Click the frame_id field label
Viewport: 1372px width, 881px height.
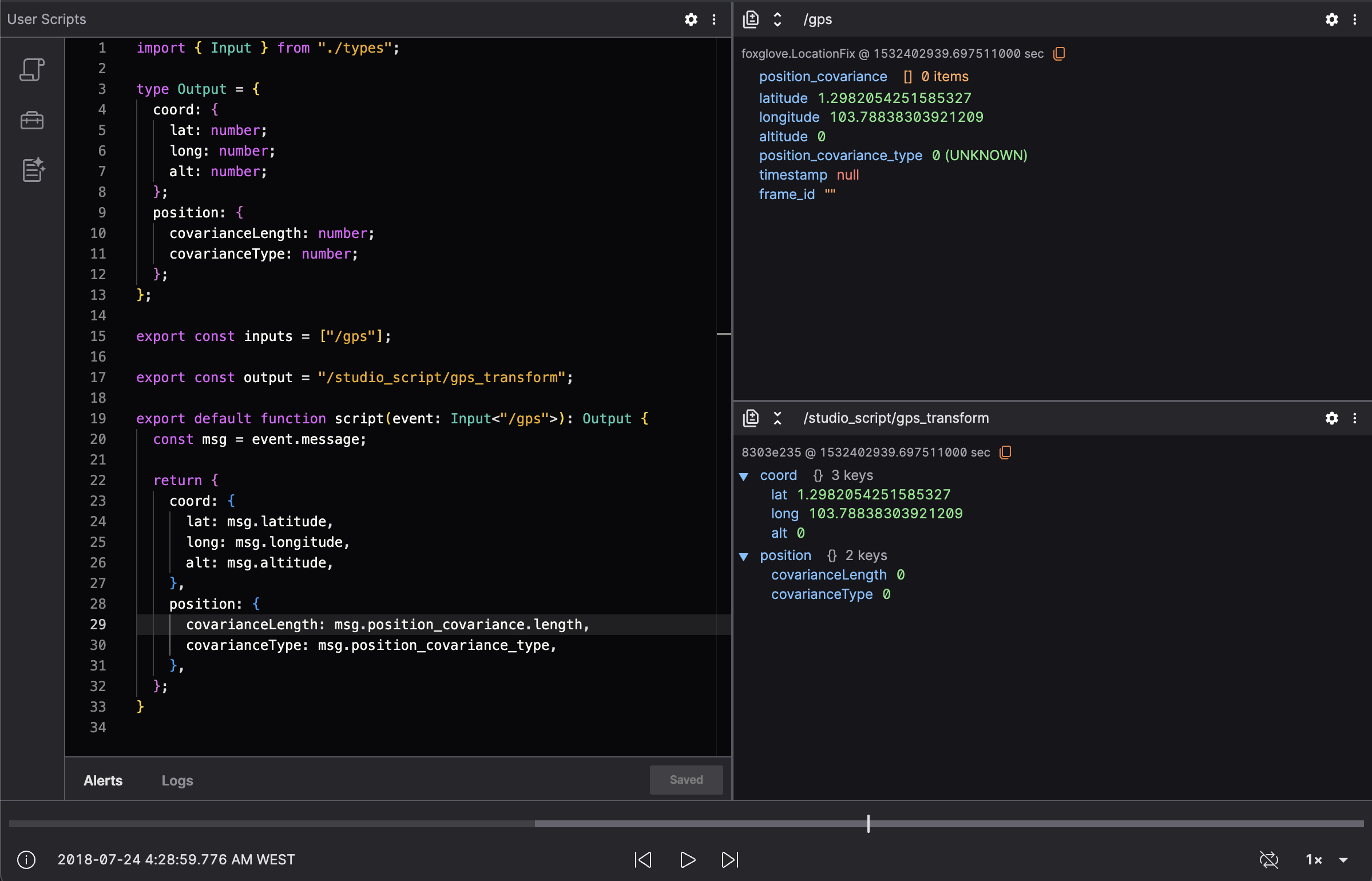(x=787, y=195)
